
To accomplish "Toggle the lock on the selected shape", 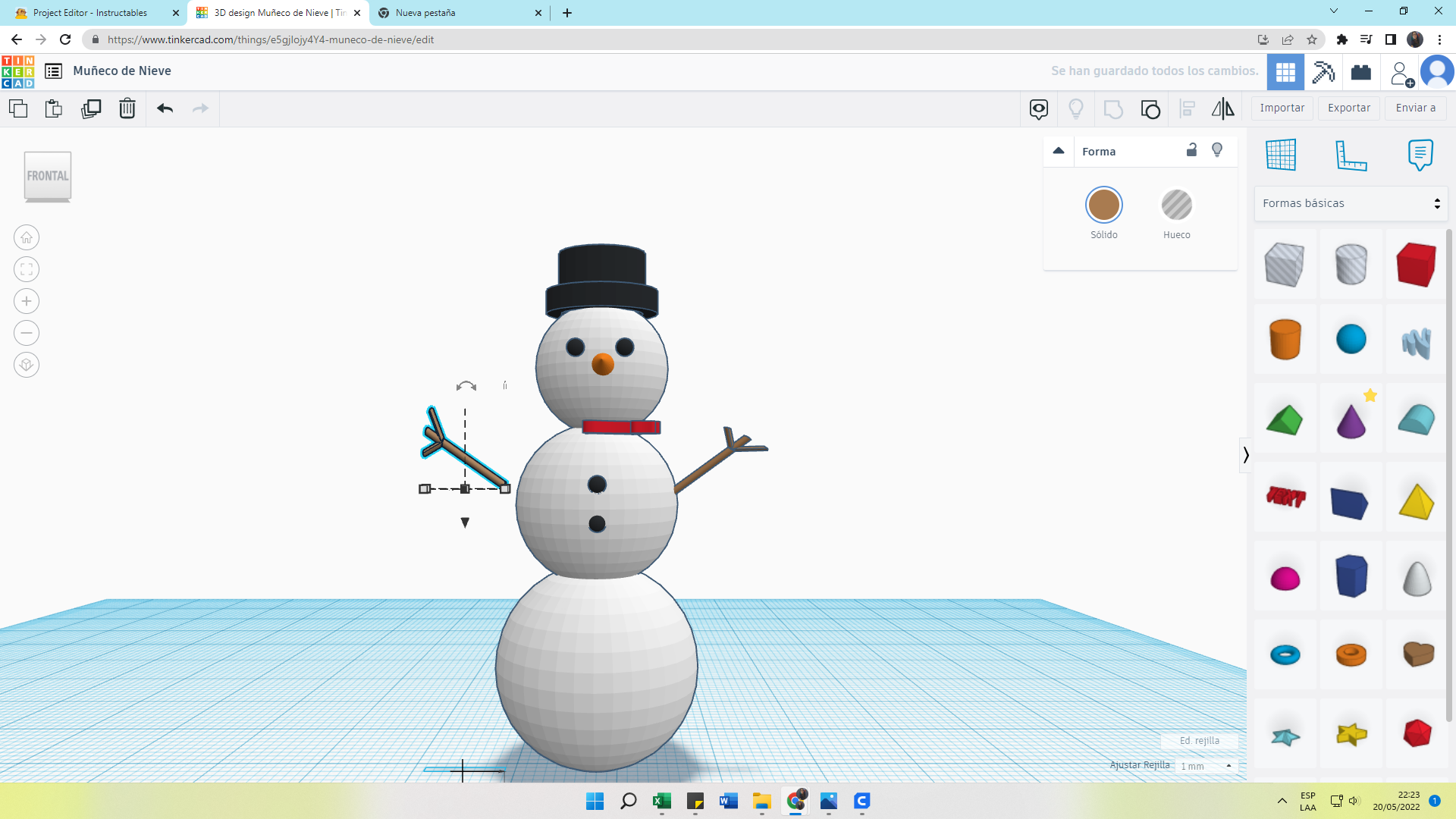I will (1191, 150).
